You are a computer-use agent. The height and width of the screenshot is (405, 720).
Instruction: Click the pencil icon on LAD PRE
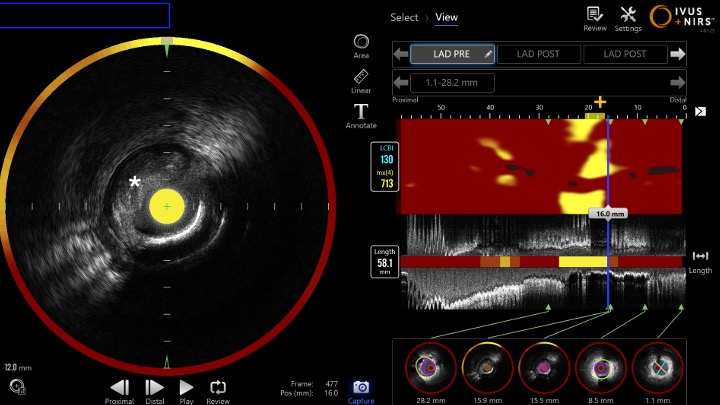click(488, 54)
